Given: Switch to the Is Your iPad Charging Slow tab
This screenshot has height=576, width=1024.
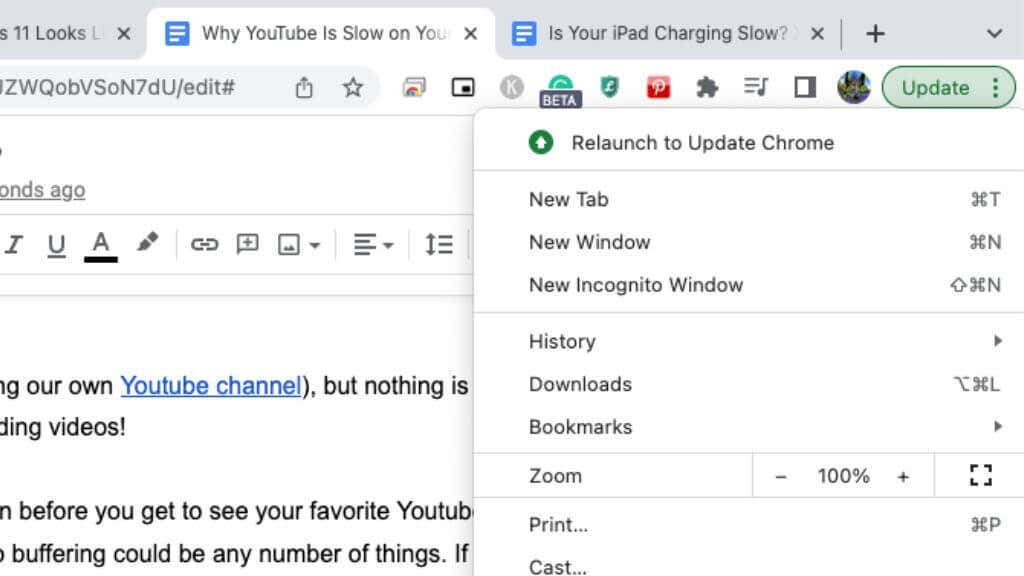Looking at the screenshot, I should click(667, 33).
